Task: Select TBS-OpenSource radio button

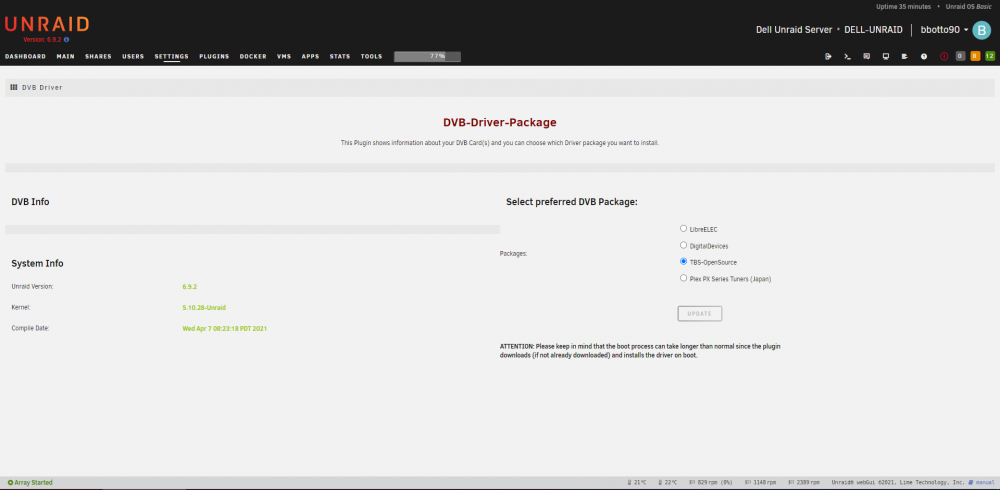Action: coord(684,262)
